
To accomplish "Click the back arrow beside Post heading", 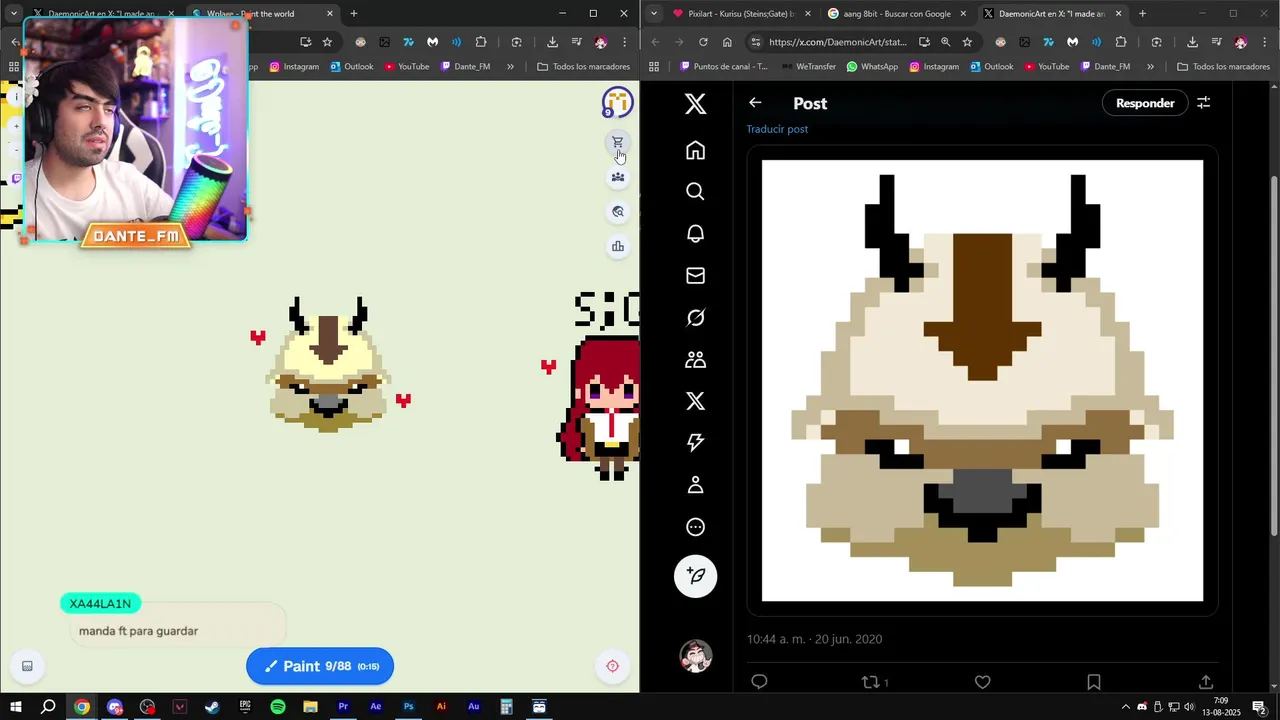I will pyautogui.click(x=755, y=103).
